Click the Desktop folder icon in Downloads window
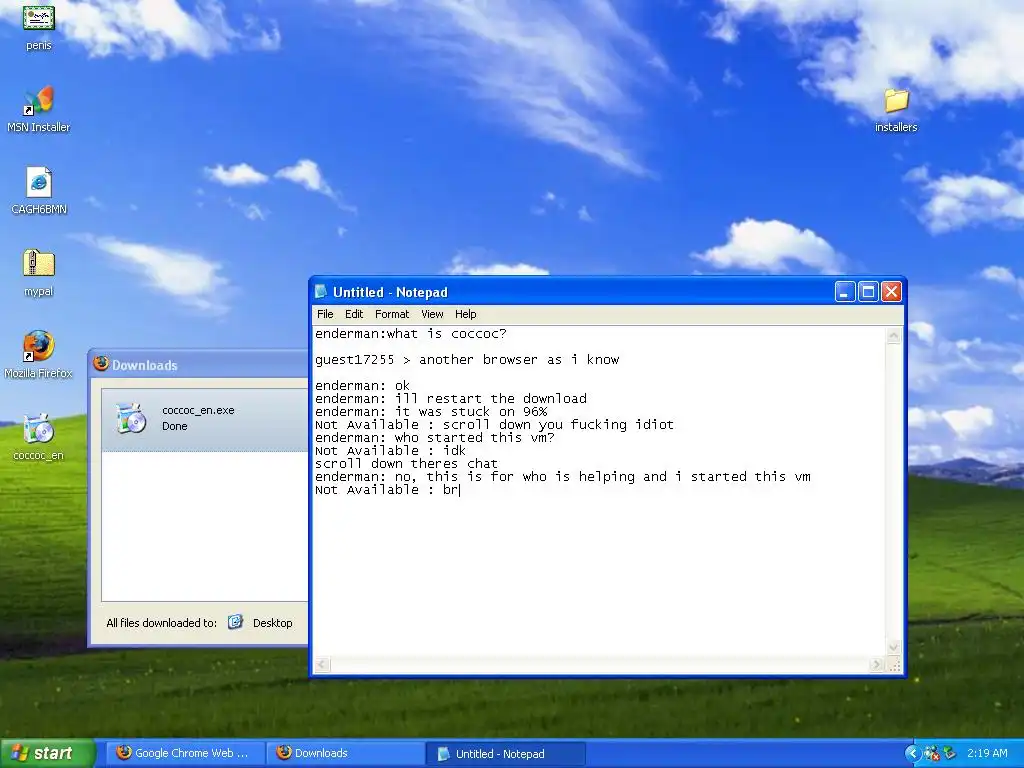 pyautogui.click(x=235, y=622)
